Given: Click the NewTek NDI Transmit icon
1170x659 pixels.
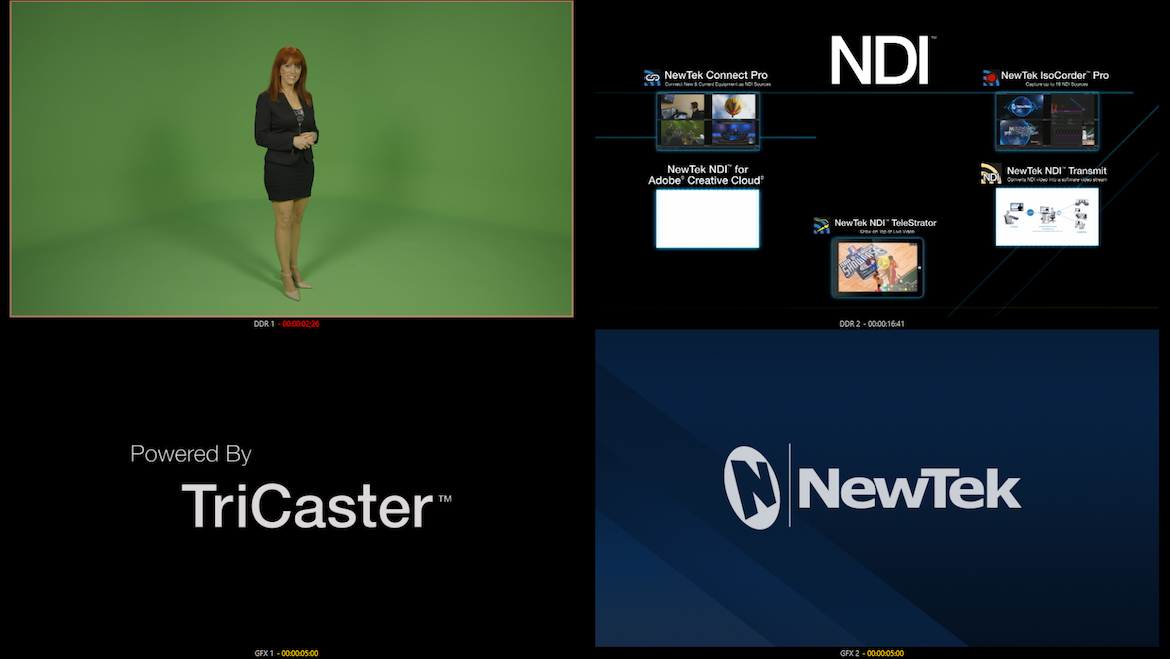Looking at the screenshot, I should (x=990, y=174).
